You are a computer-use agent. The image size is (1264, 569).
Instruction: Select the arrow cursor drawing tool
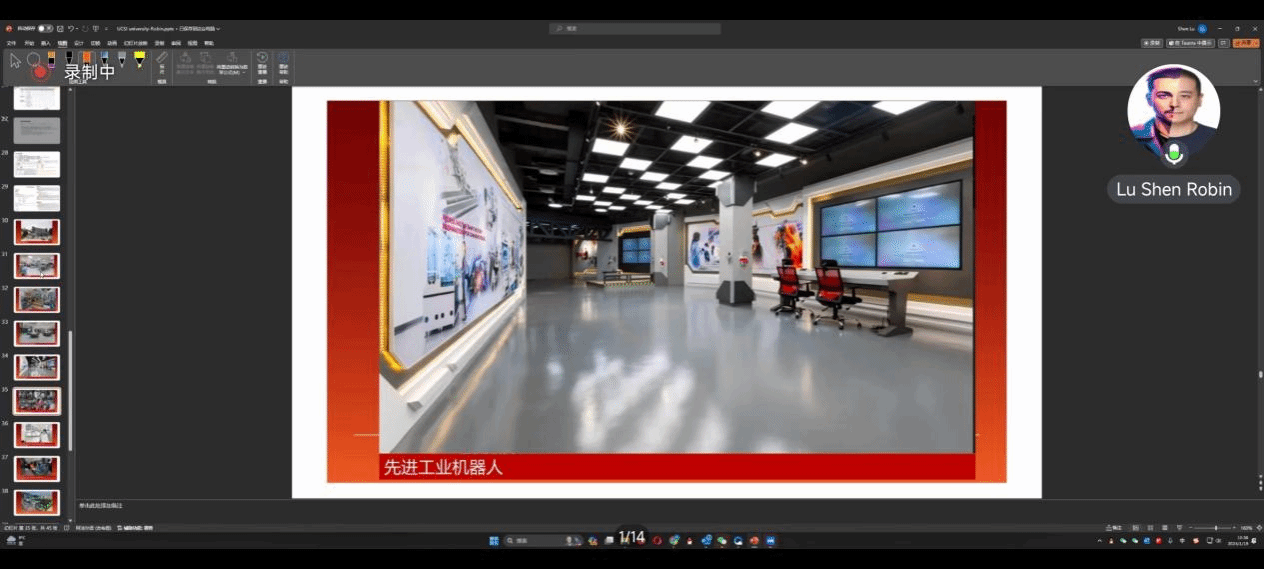click(x=15, y=61)
